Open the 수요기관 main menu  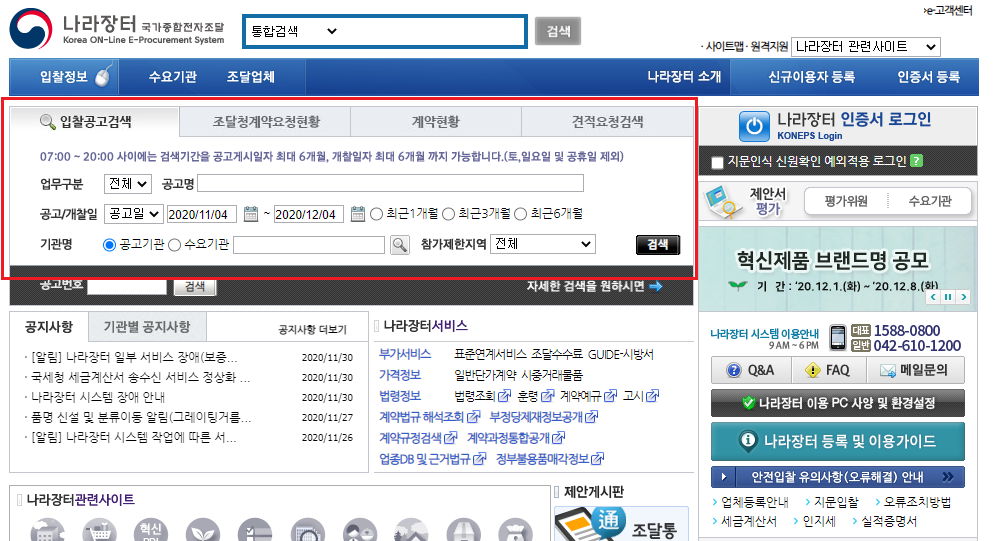tap(172, 77)
